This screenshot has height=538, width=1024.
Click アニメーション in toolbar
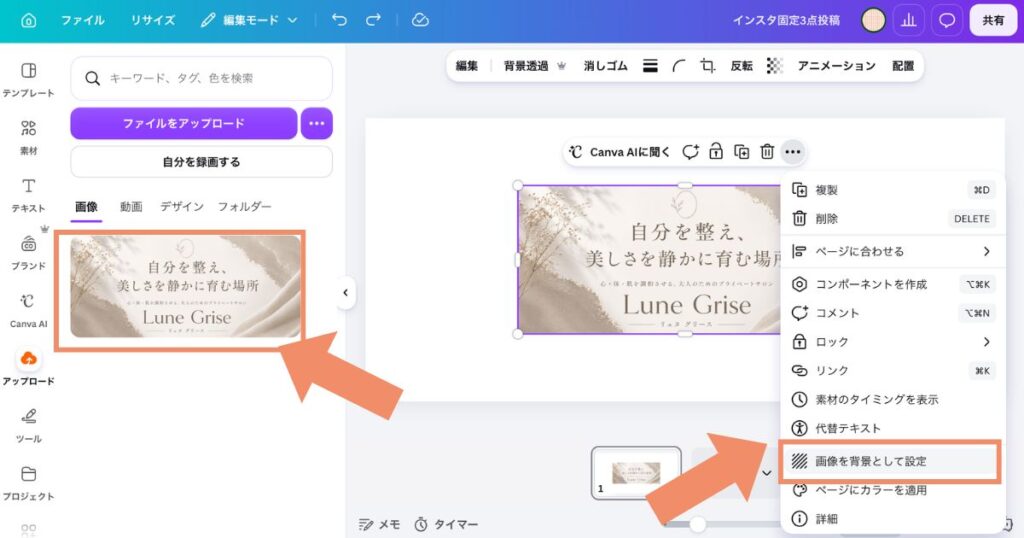(x=837, y=66)
